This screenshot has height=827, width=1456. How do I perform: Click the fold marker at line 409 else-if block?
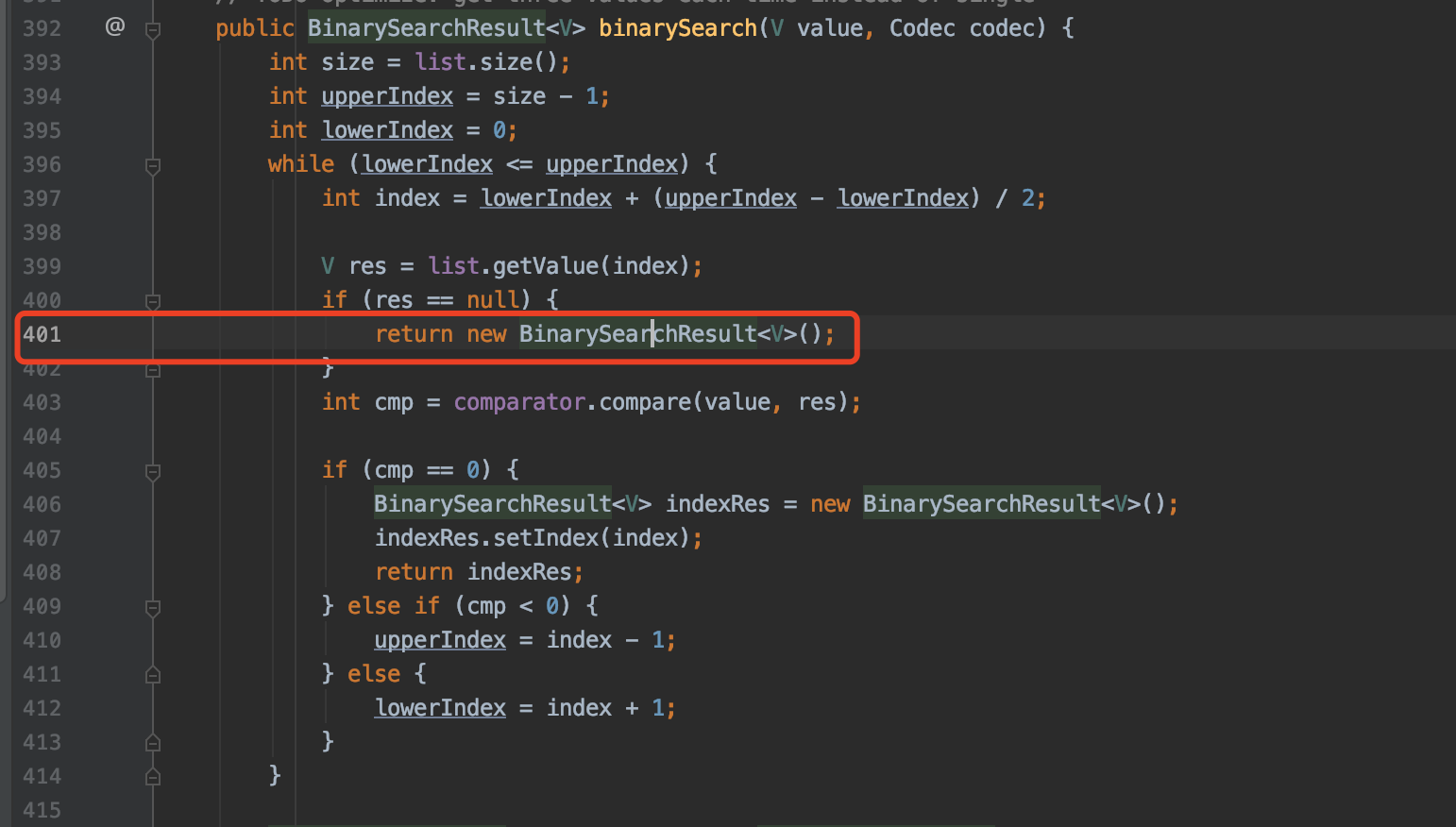tap(153, 607)
